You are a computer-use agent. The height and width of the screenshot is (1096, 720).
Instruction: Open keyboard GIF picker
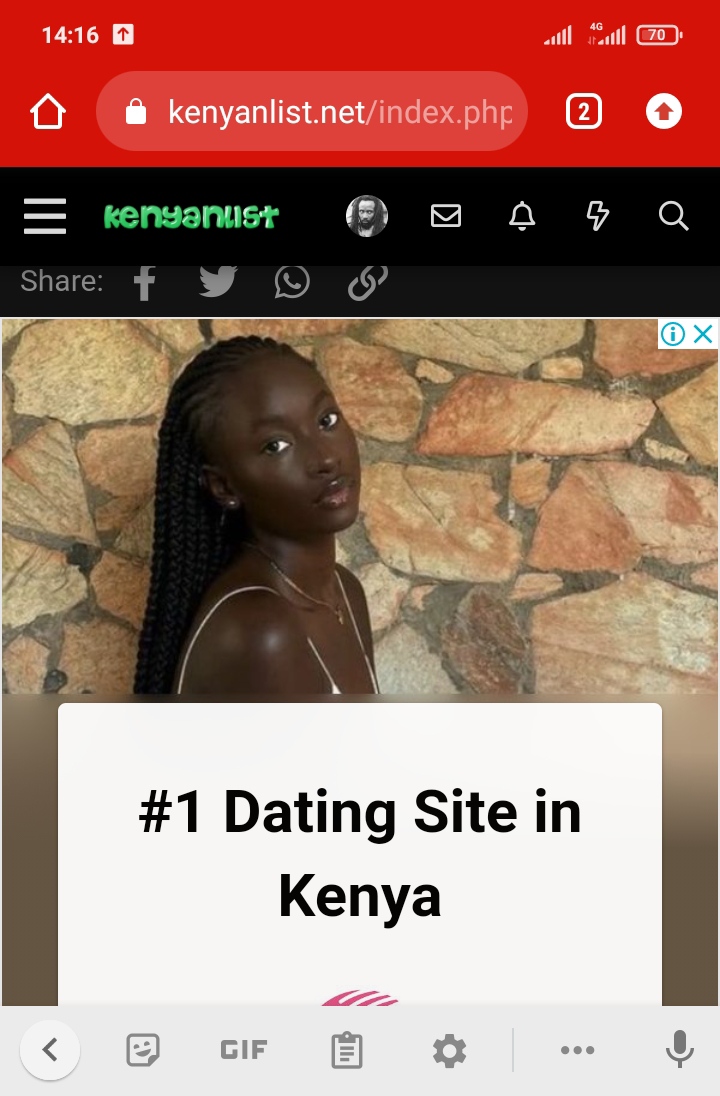pos(243,1050)
